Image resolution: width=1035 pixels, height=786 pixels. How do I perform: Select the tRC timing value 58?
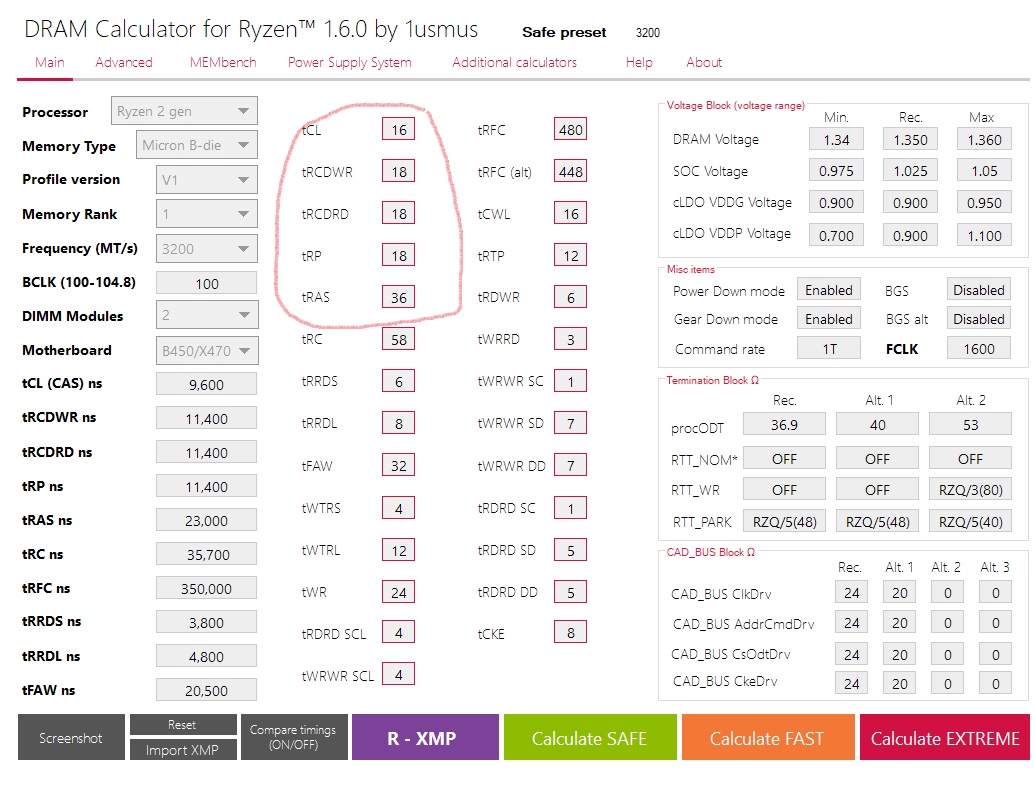pyautogui.click(x=399, y=339)
